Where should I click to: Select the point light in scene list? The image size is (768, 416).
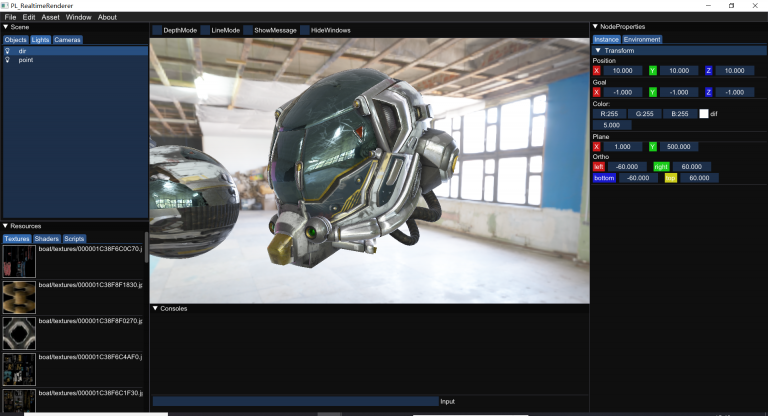pyautogui.click(x=26, y=60)
